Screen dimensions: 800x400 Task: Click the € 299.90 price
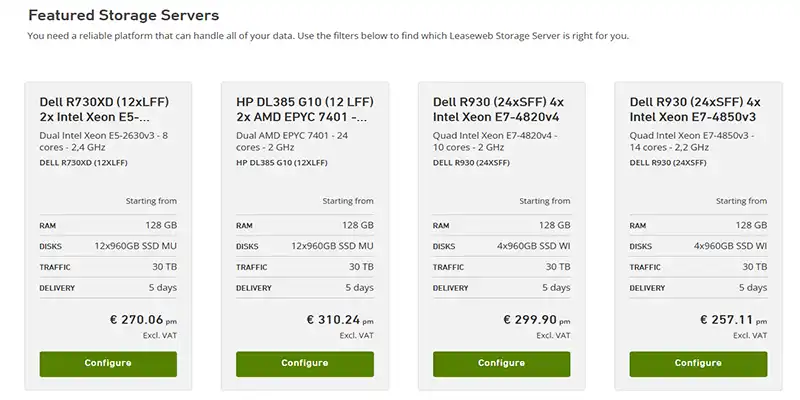coord(532,321)
